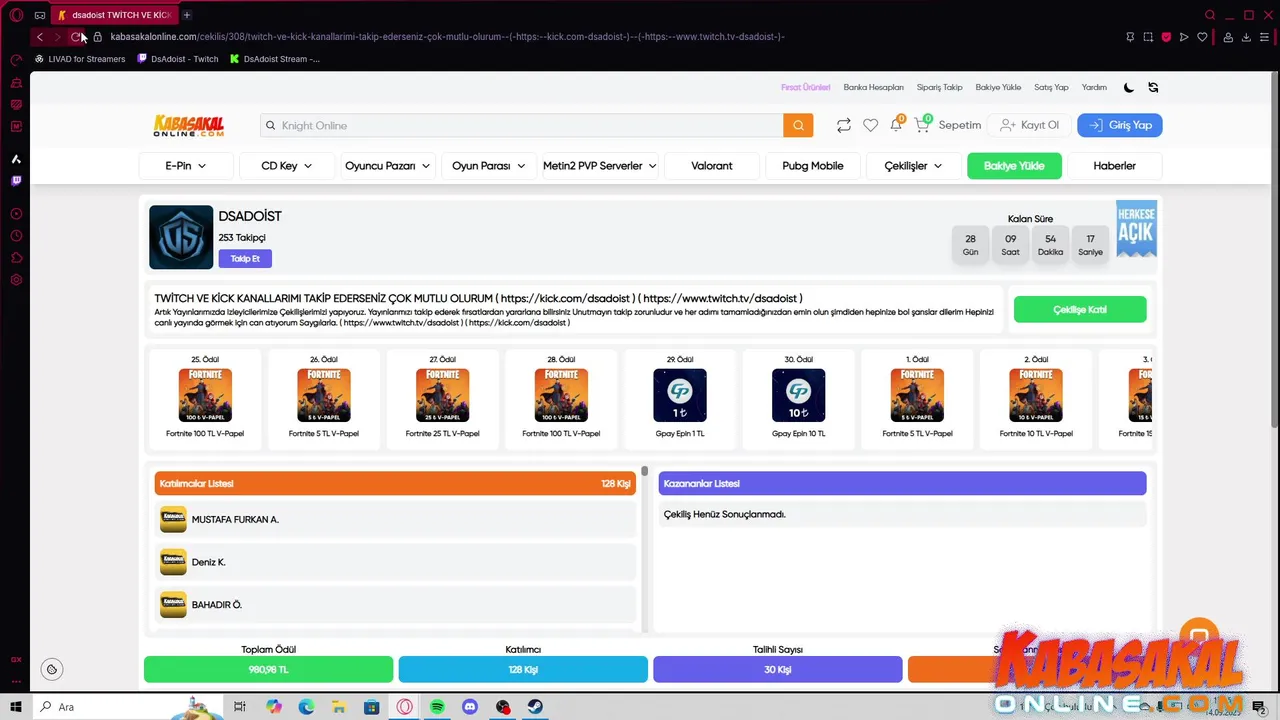Join the giveaway with Çekilişe Katıl

[x=1080, y=310]
